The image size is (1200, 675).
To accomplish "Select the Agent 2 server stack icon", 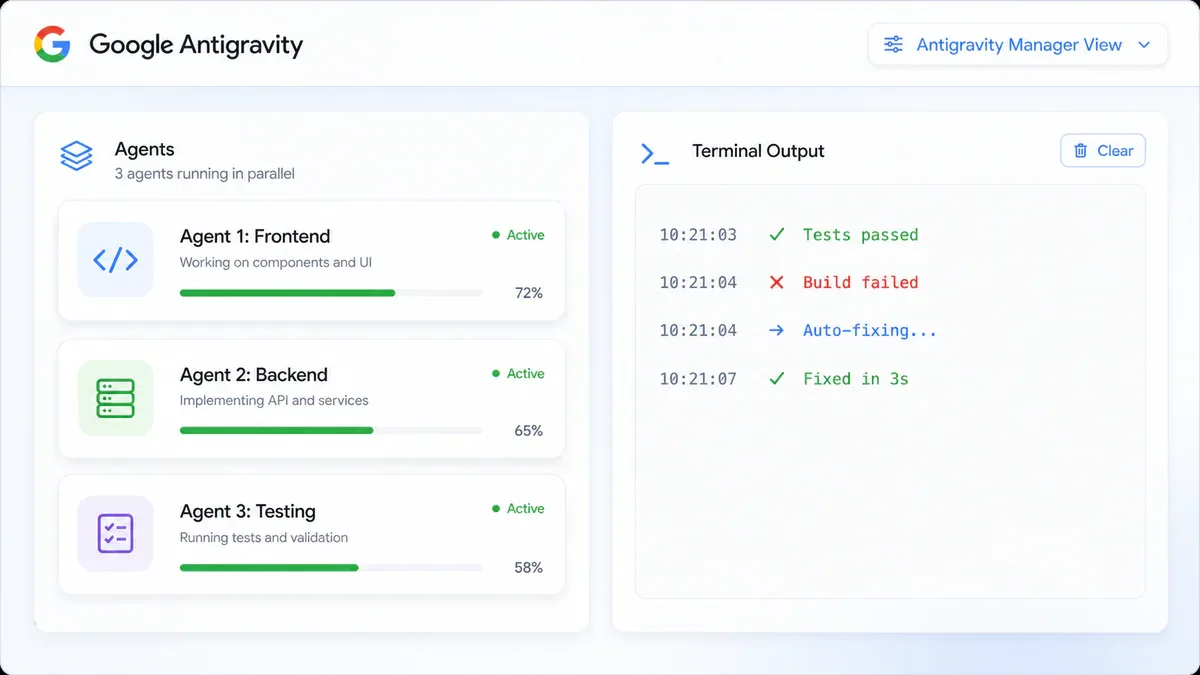I will pos(116,398).
